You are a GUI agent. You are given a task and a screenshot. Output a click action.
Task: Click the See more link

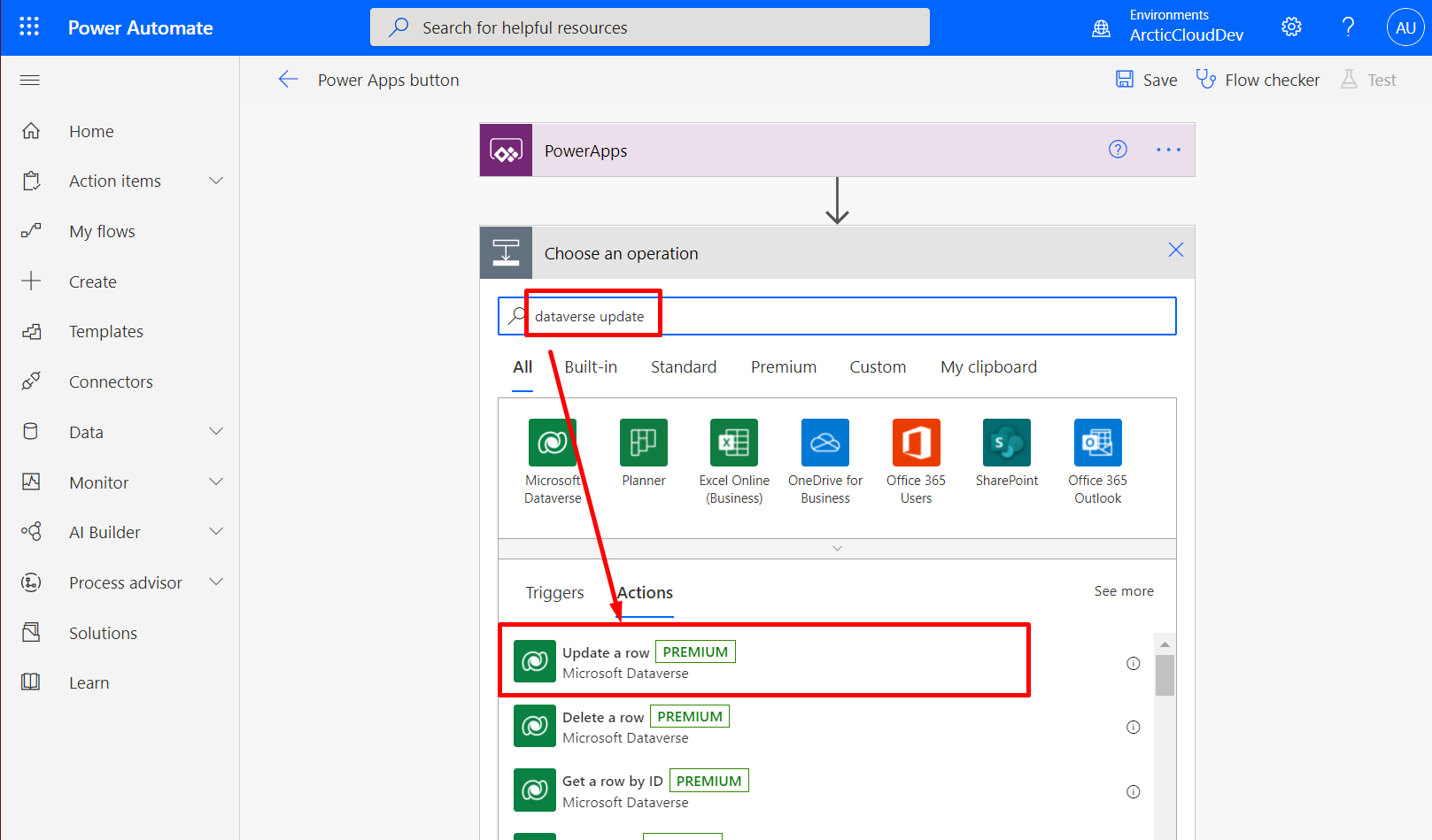1124,591
